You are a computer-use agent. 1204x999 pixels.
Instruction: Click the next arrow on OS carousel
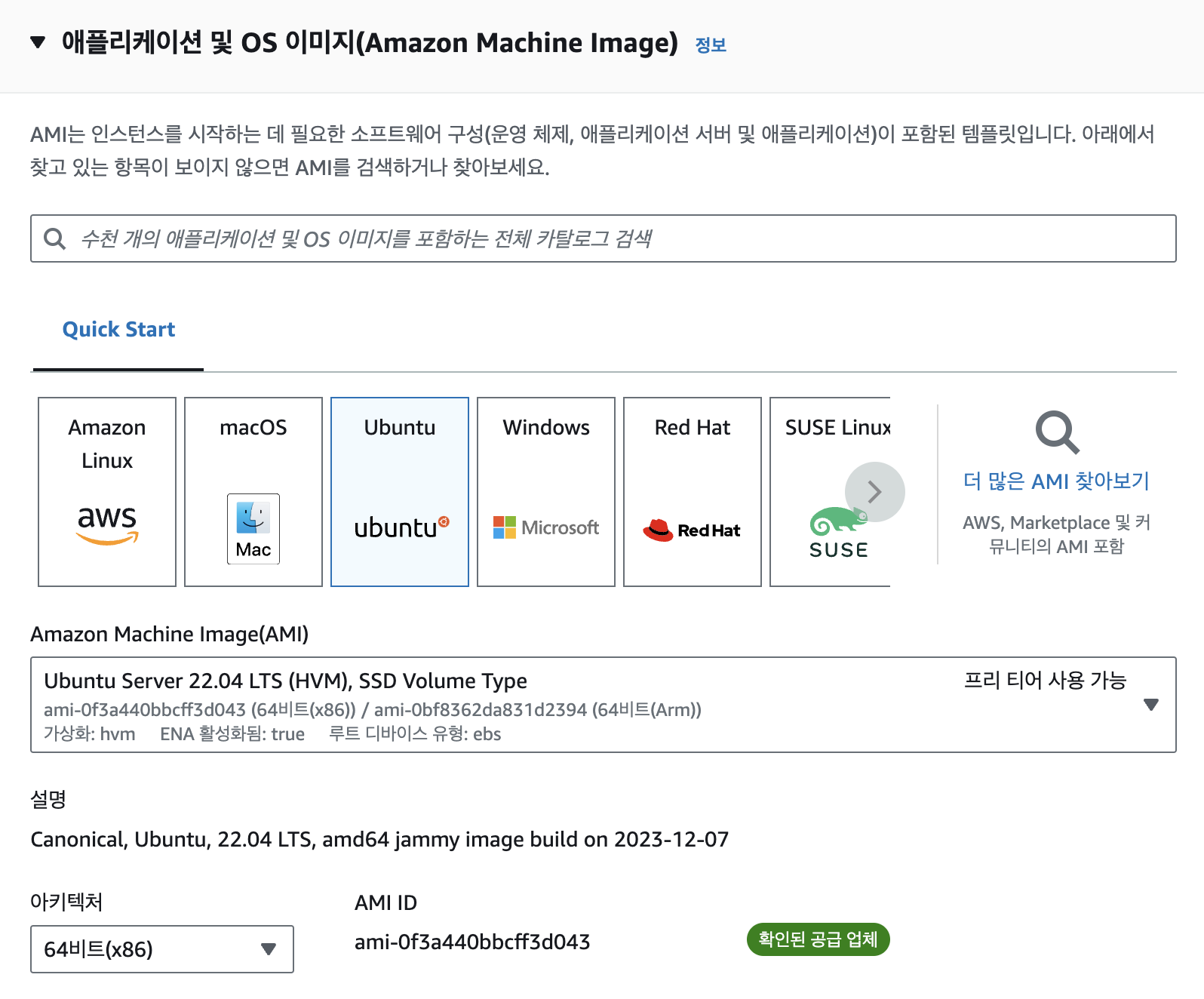pos(875,492)
